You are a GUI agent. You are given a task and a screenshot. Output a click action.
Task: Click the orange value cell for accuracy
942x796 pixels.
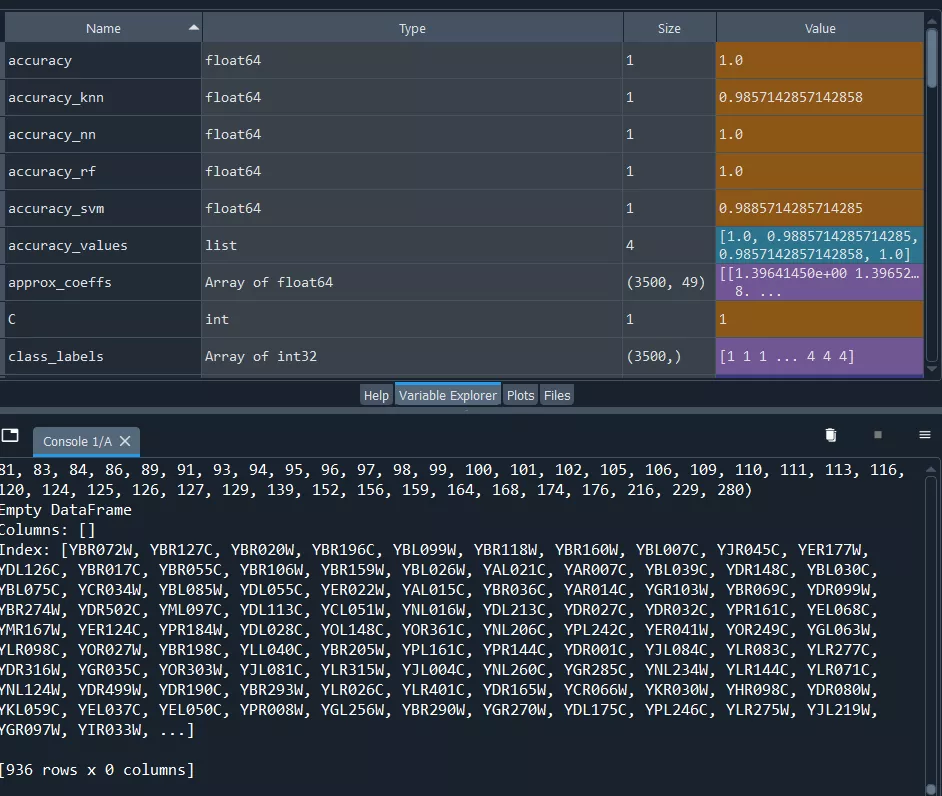coord(820,60)
